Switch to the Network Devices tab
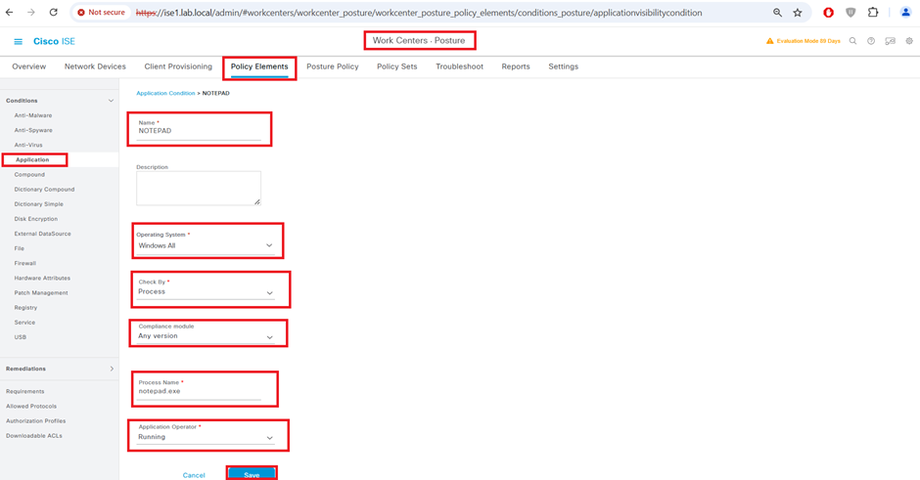Viewport: 920px width, 480px height. point(95,67)
